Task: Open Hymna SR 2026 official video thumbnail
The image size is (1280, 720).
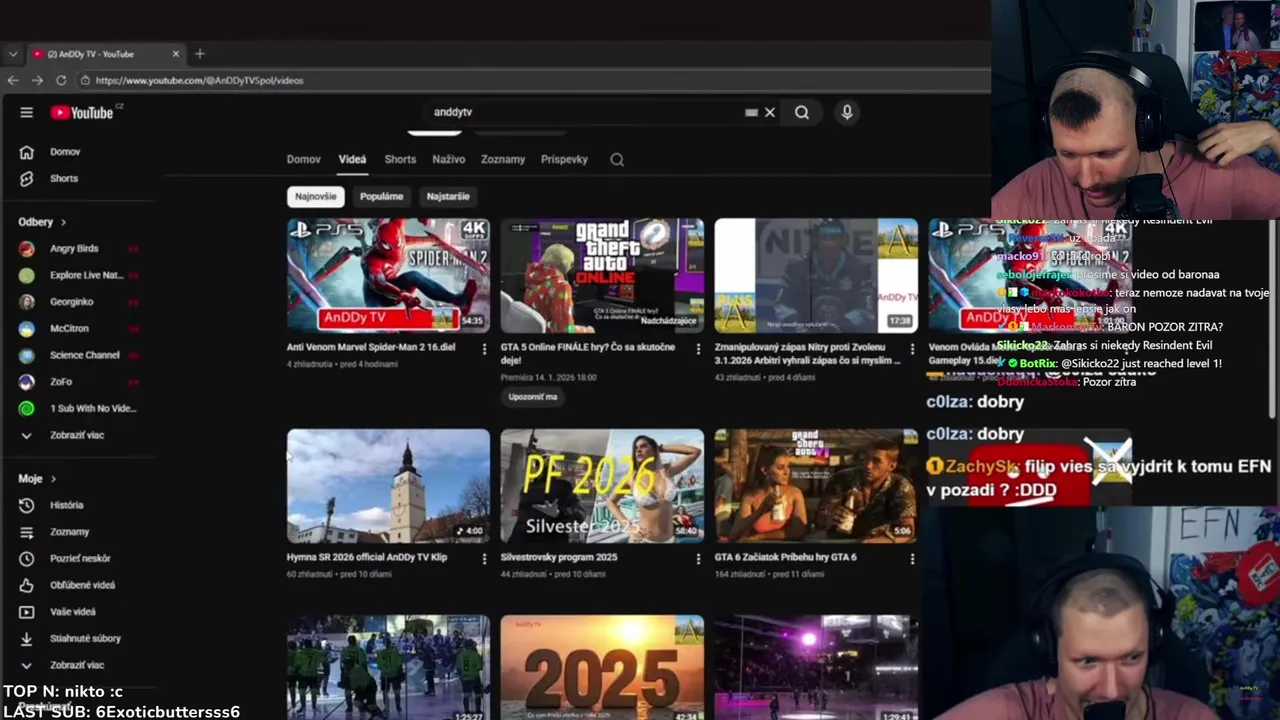Action: click(x=388, y=486)
